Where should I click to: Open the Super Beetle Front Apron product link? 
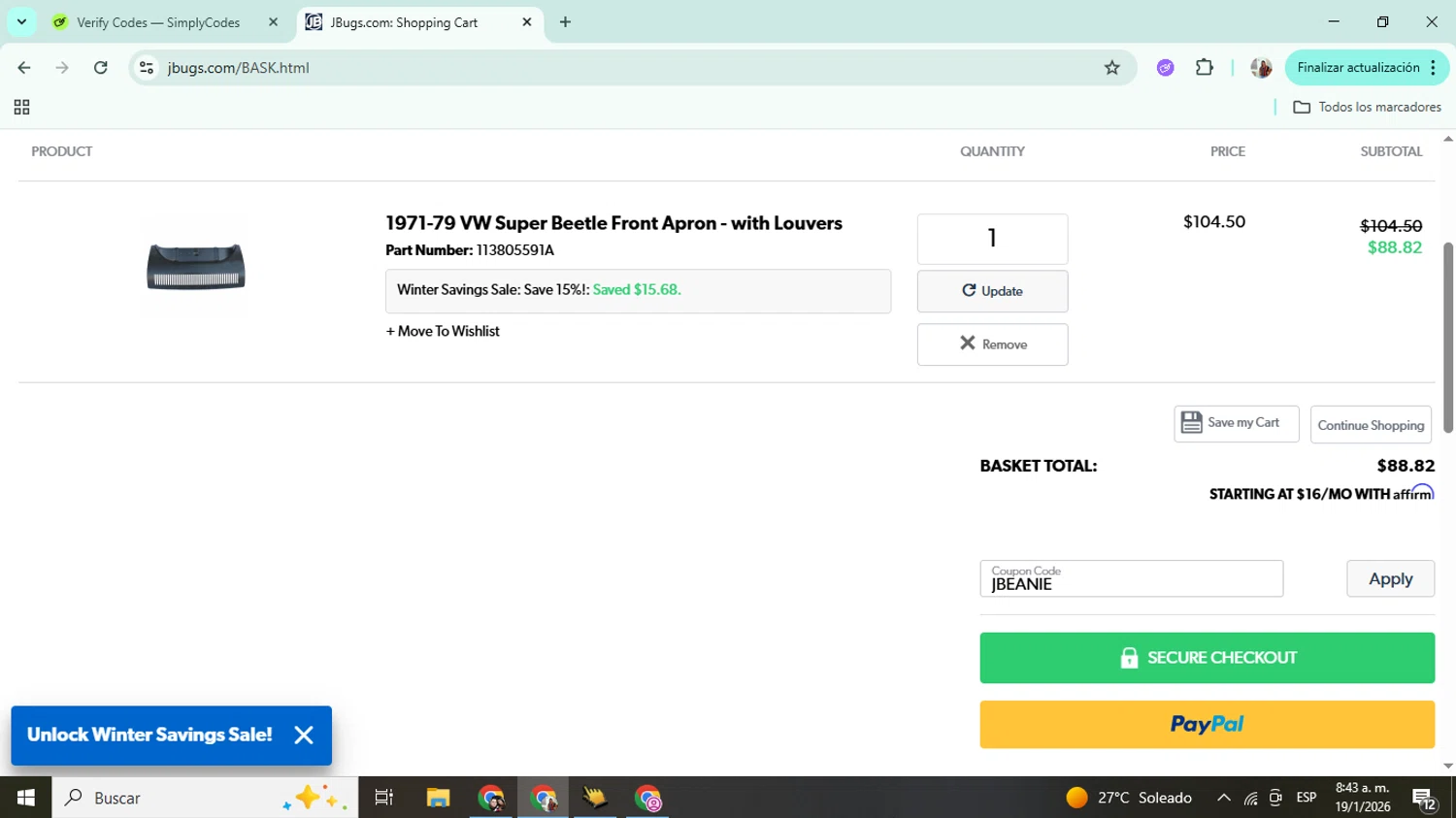(613, 223)
